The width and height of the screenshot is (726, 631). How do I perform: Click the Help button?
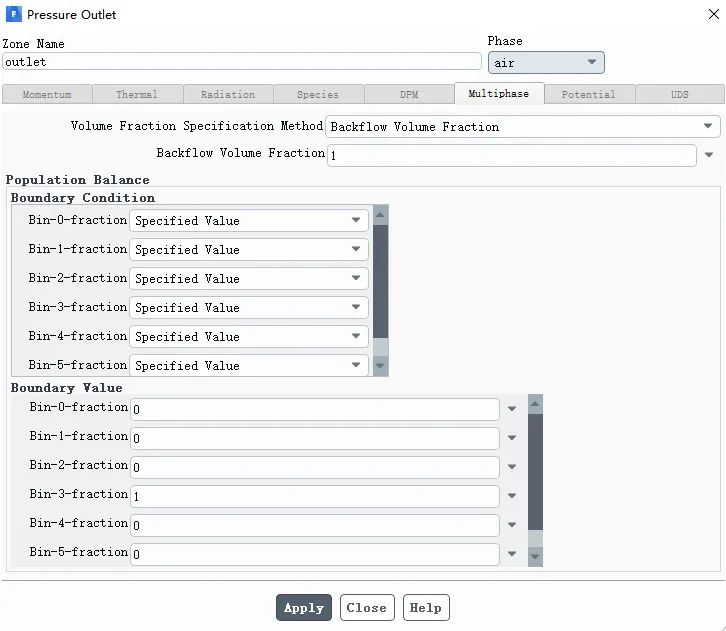click(425, 607)
